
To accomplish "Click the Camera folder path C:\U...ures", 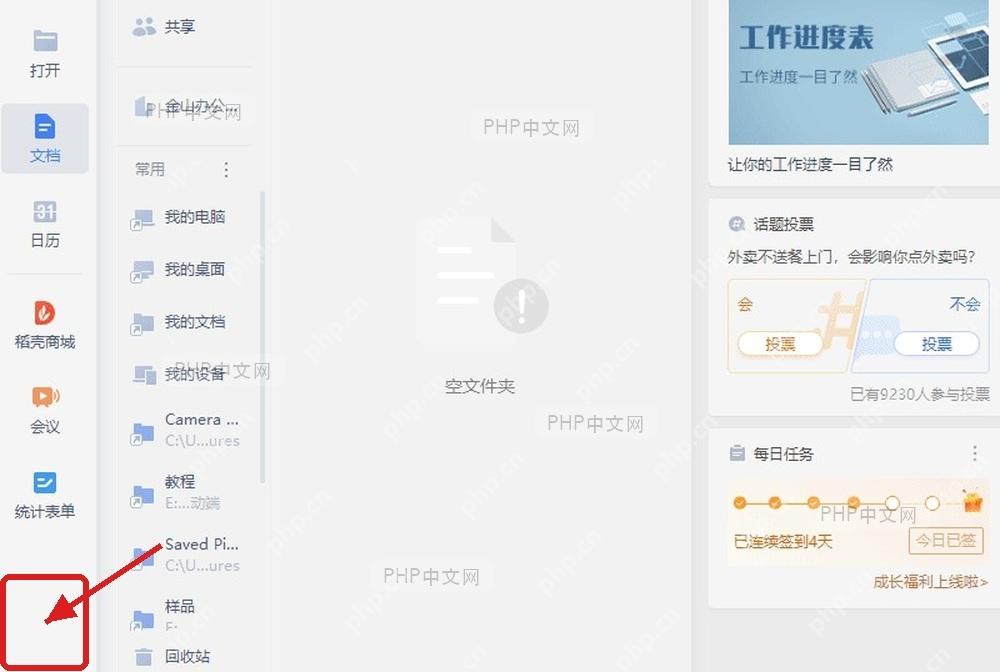I will (202, 441).
